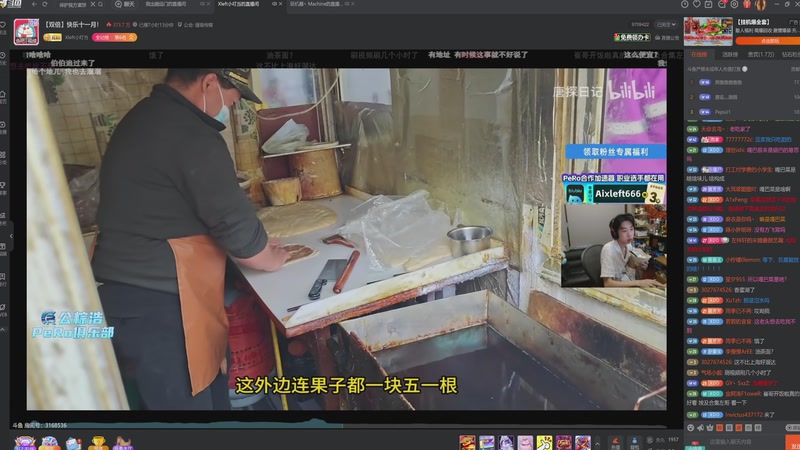800x450 pixels.
Task: Switch to the Machine stream tab
Action: pyautogui.click(x=315, y=4)
